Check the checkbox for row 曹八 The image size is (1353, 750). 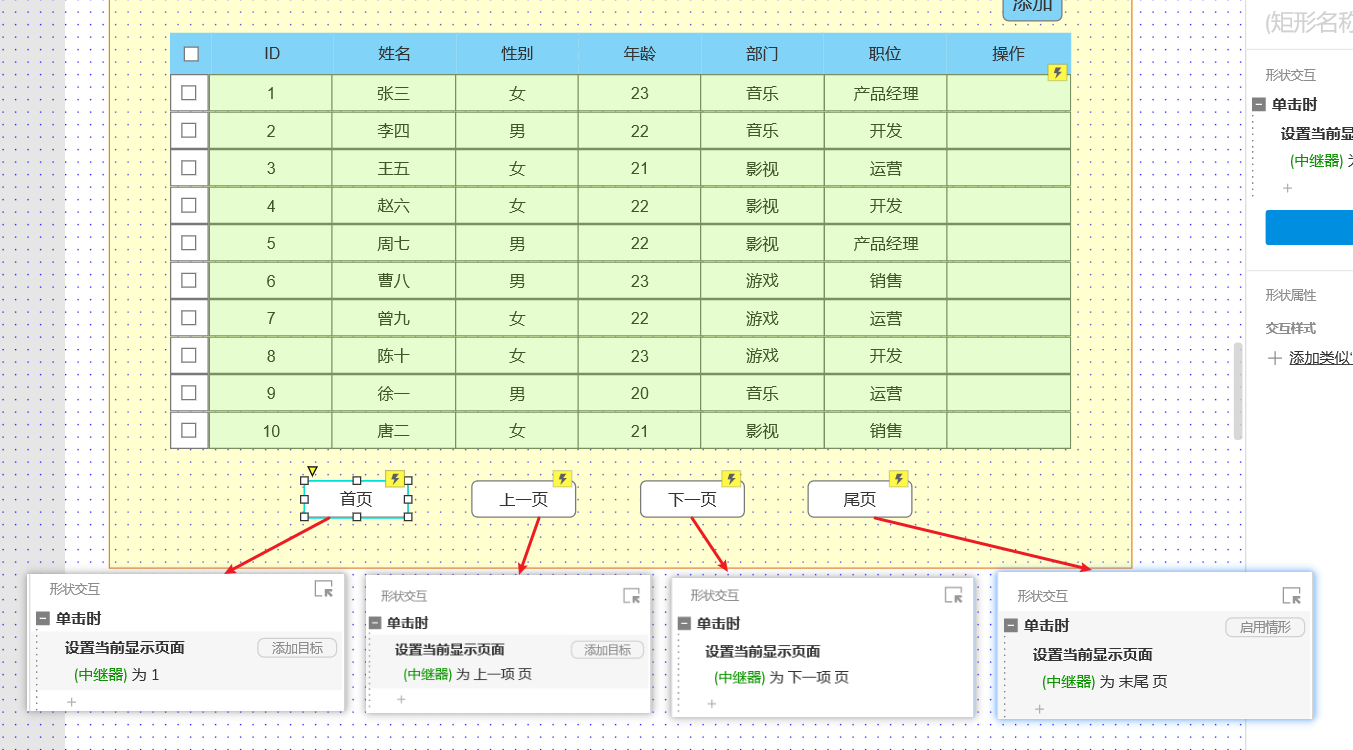[189, 280]
